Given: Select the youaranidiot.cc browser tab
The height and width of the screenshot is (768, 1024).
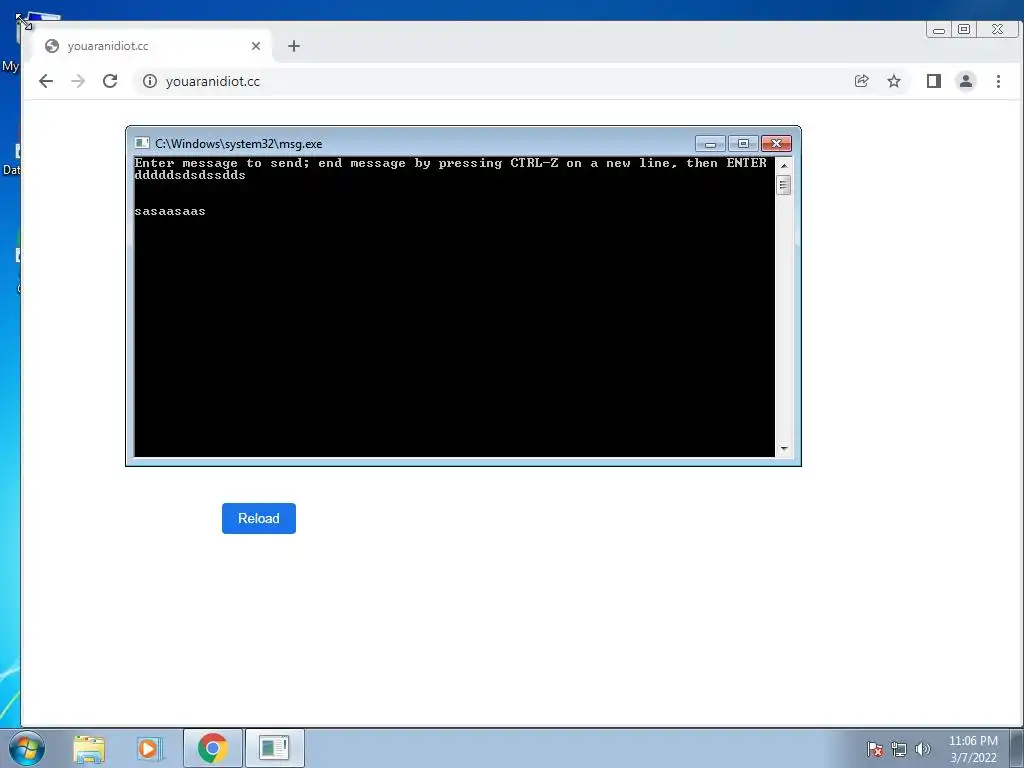Looking at the screenshot, I should [153, 46].
